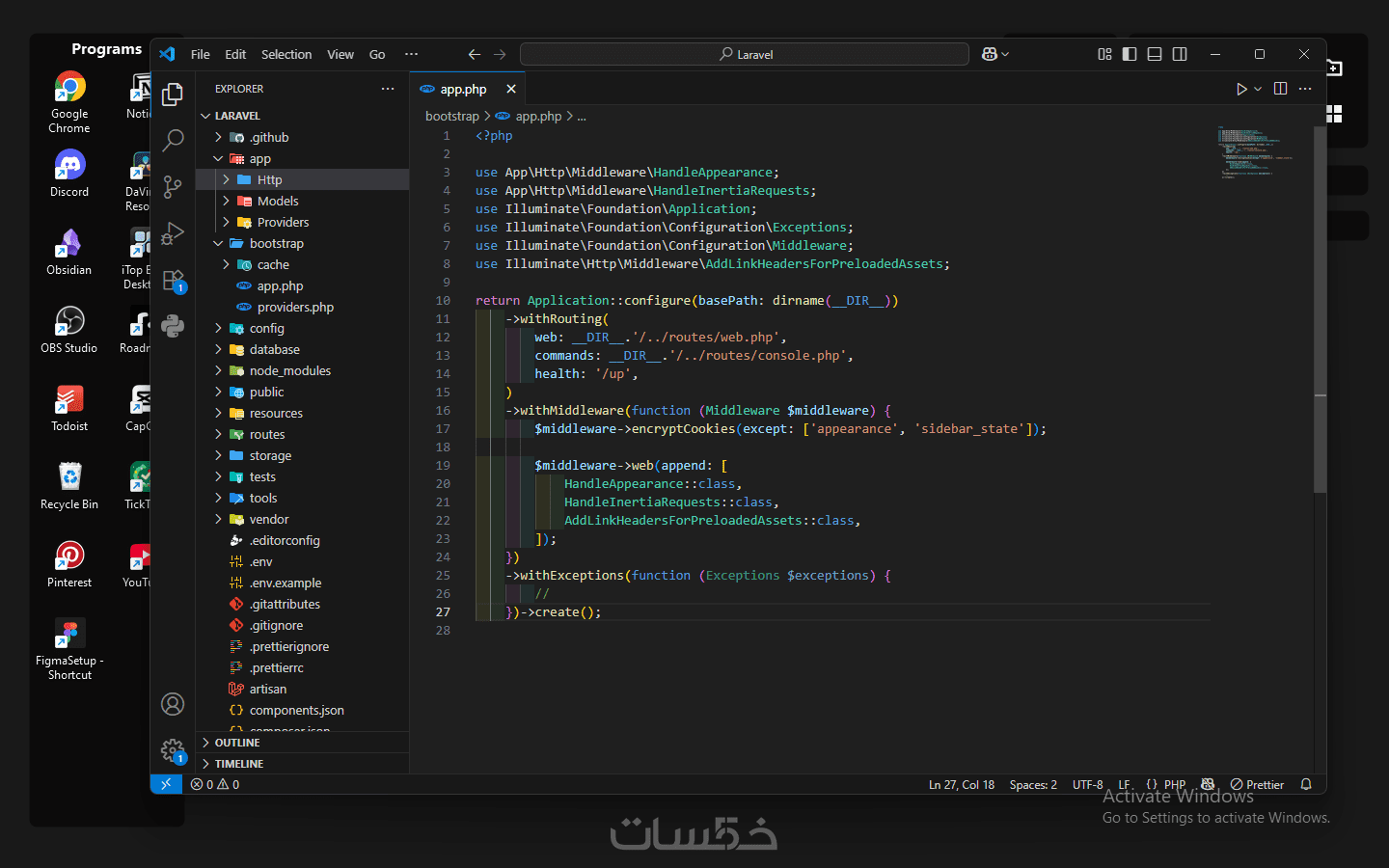Screen dimensions: 1389x868
Task: Click the notifications bell in status bar
Action: (1306, 785)
